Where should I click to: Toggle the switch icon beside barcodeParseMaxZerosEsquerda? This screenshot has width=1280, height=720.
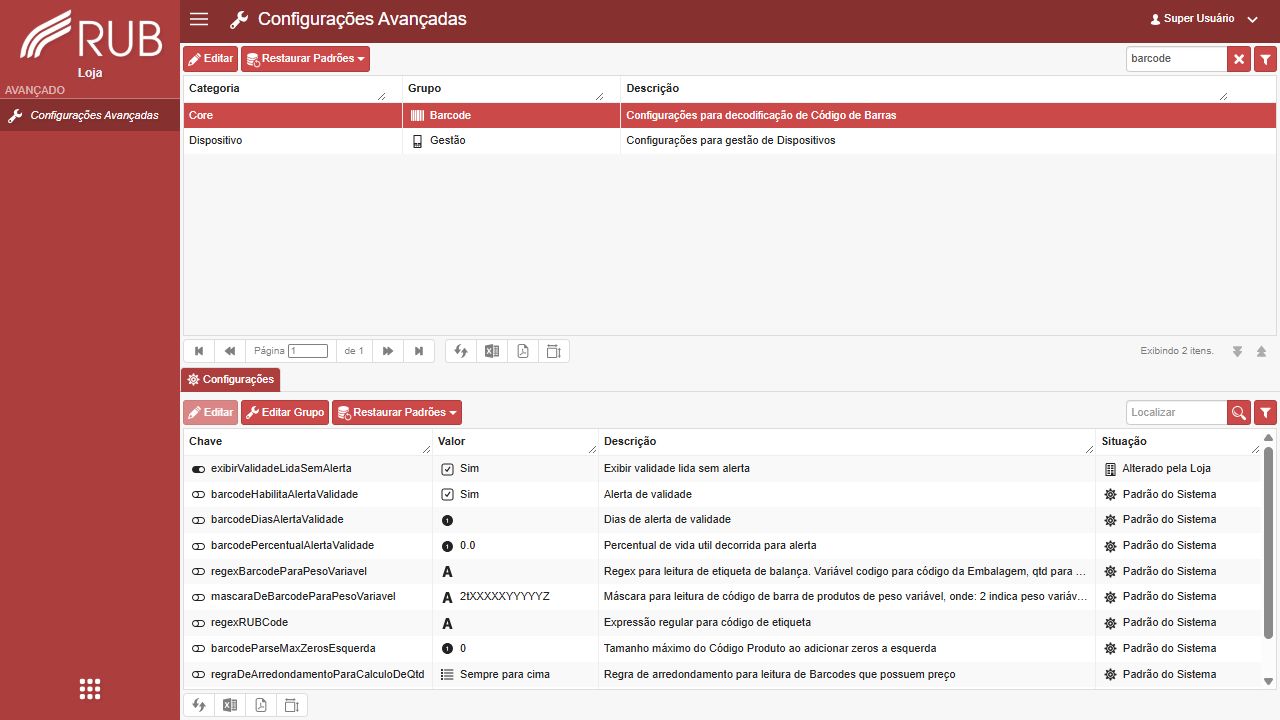click(198, 649)
